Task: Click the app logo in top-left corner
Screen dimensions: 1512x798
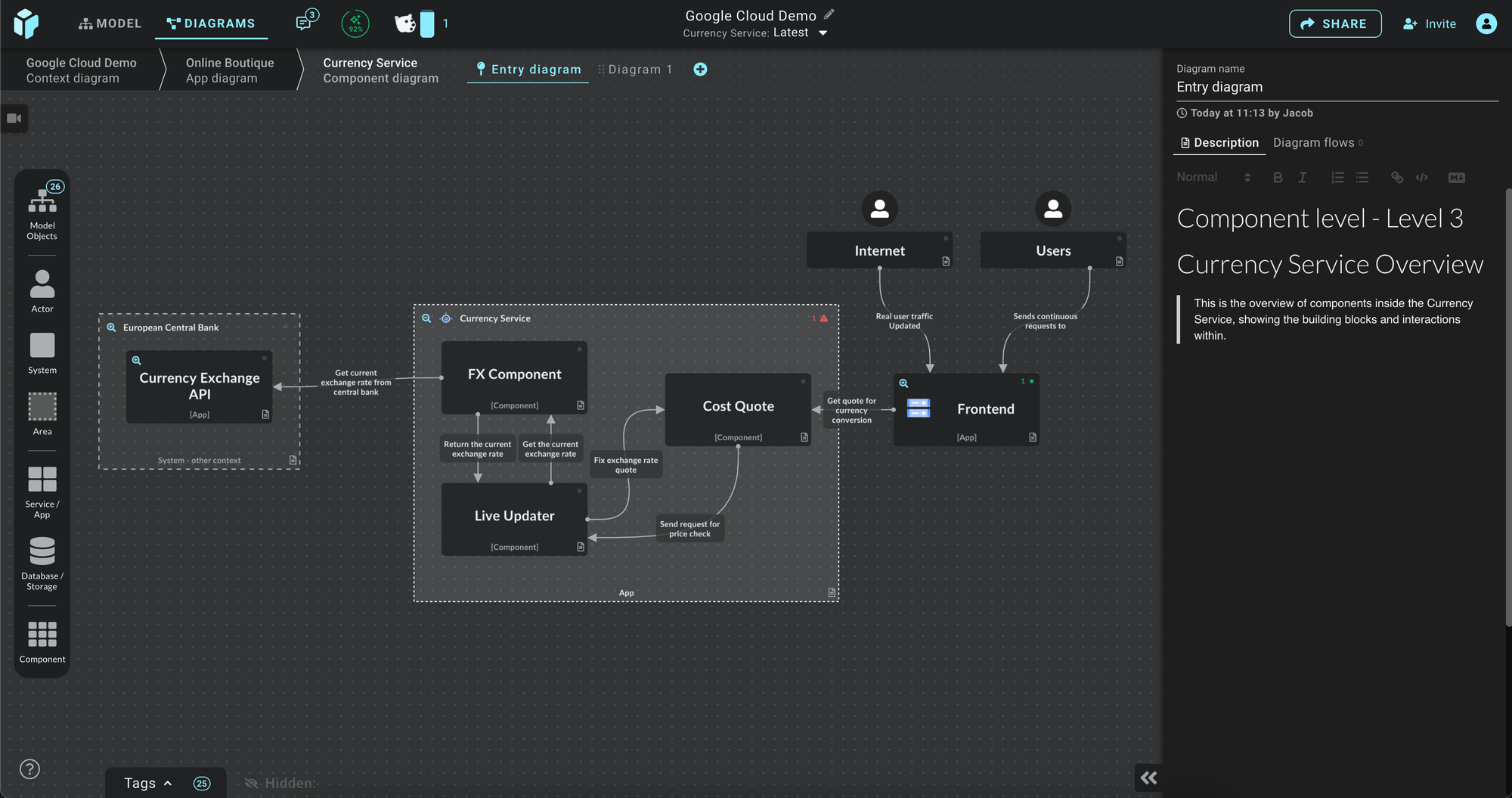Action: point(26,23)
